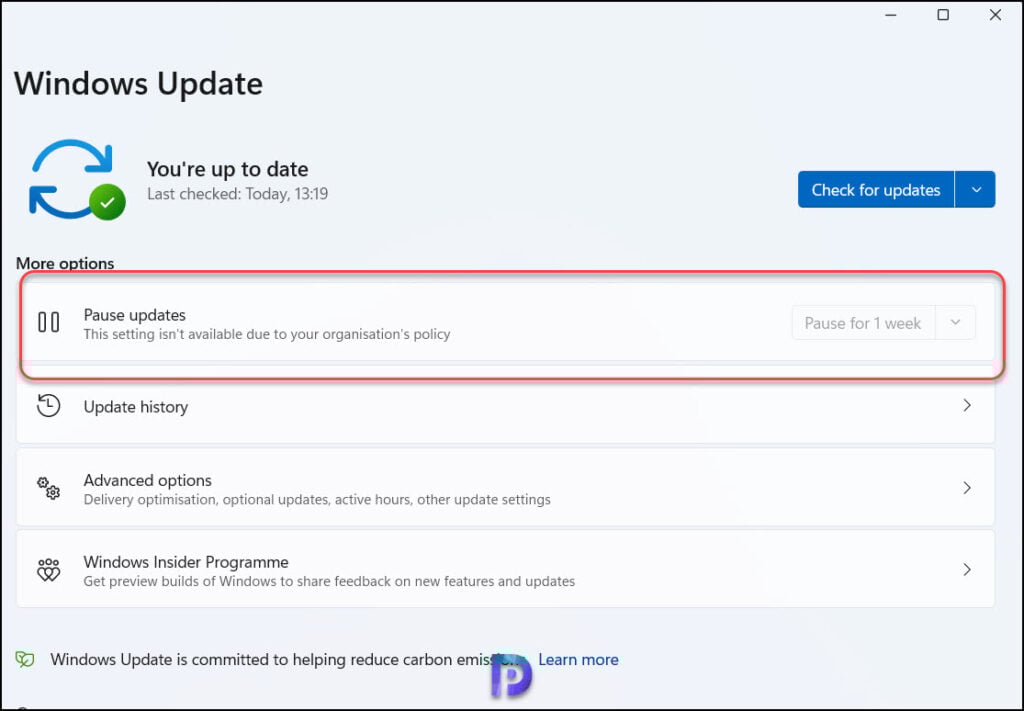Open the dropdown arrow beside Check for updates
The width and height of the screenshot is (1024, 711).
click(x=976, y=190)
